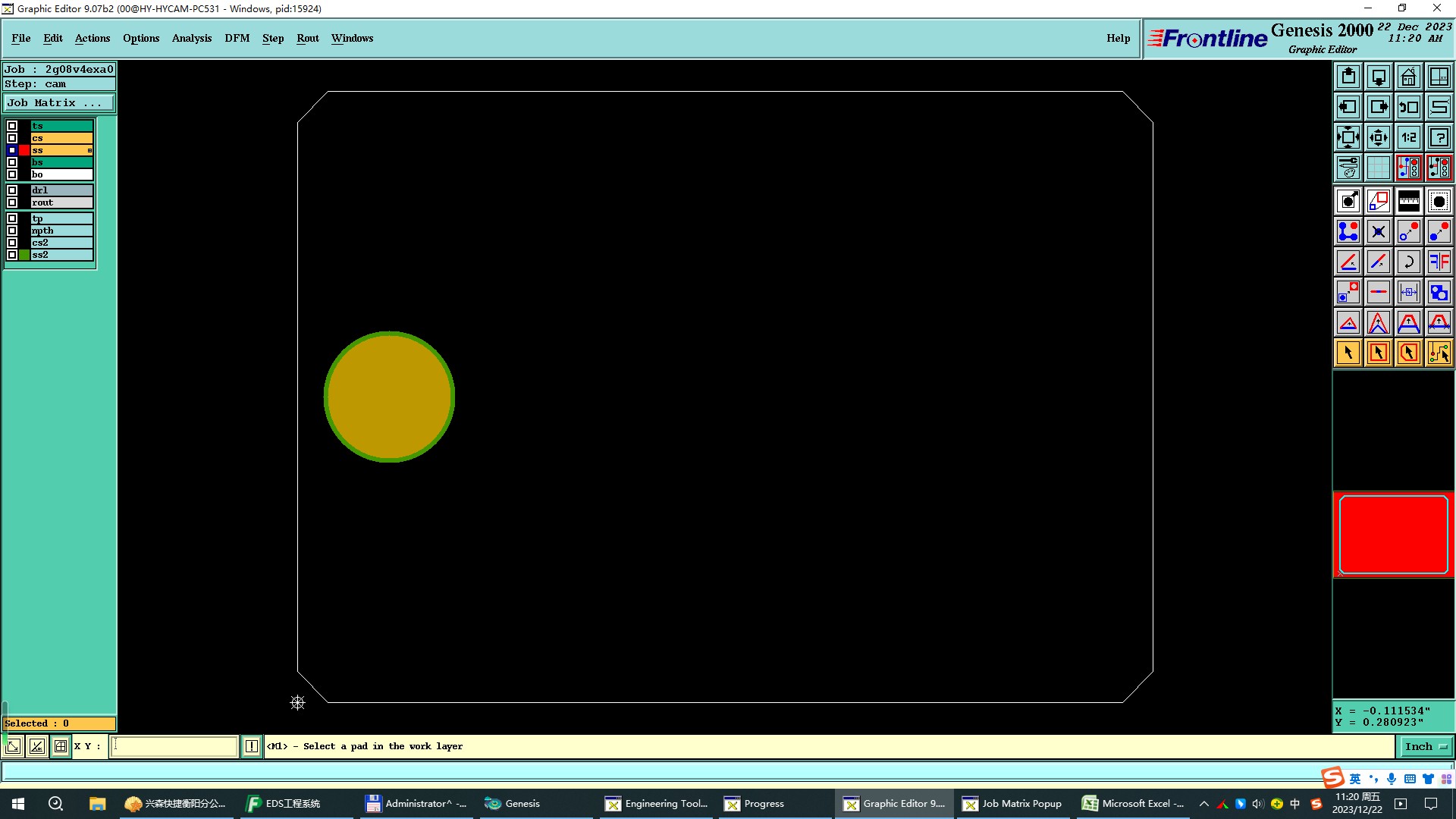Toggle the ts layer checkbox
1456x819 pixels.
tap(12, 126)
